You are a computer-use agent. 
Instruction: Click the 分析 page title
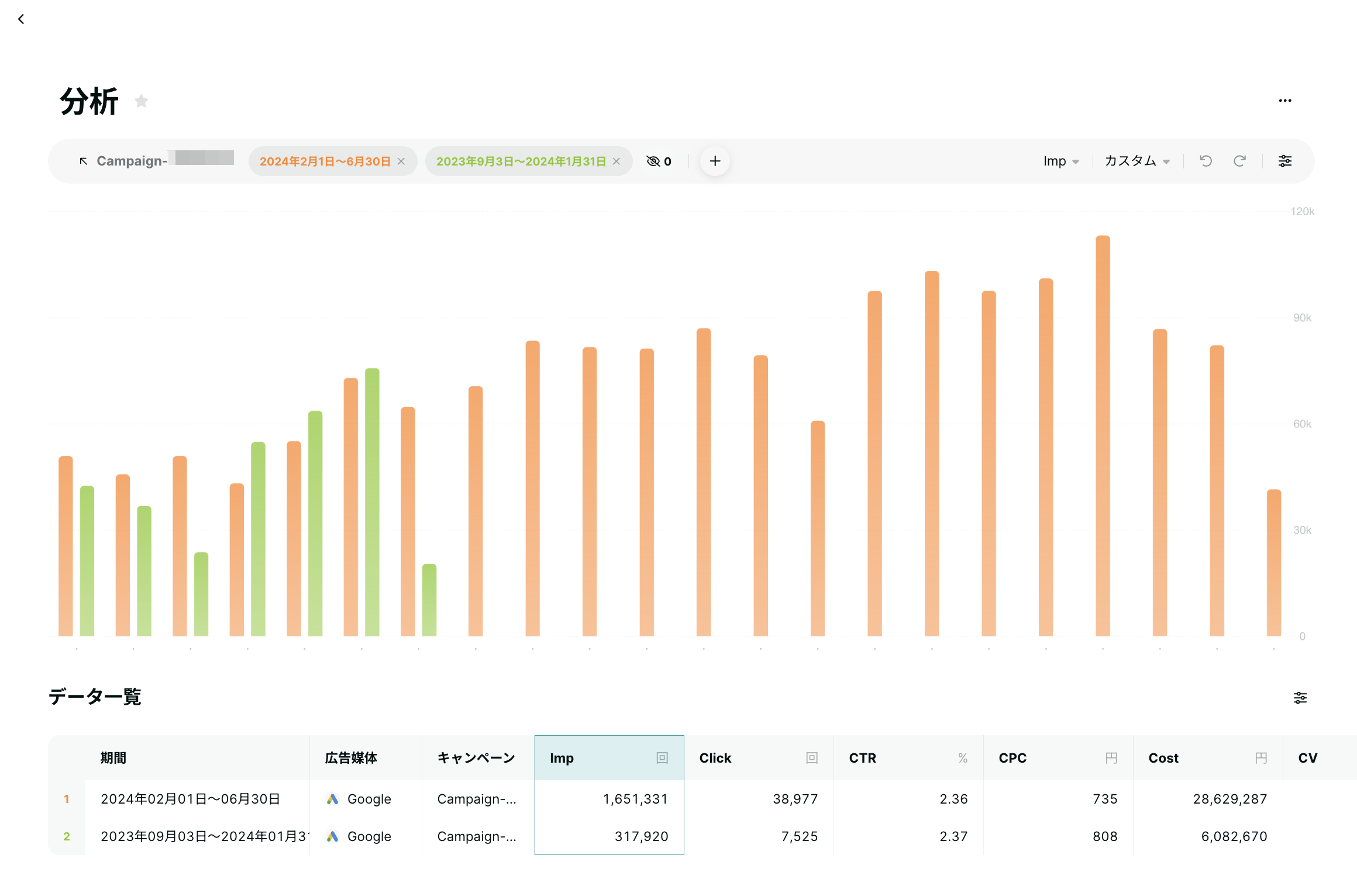[89, 101]
